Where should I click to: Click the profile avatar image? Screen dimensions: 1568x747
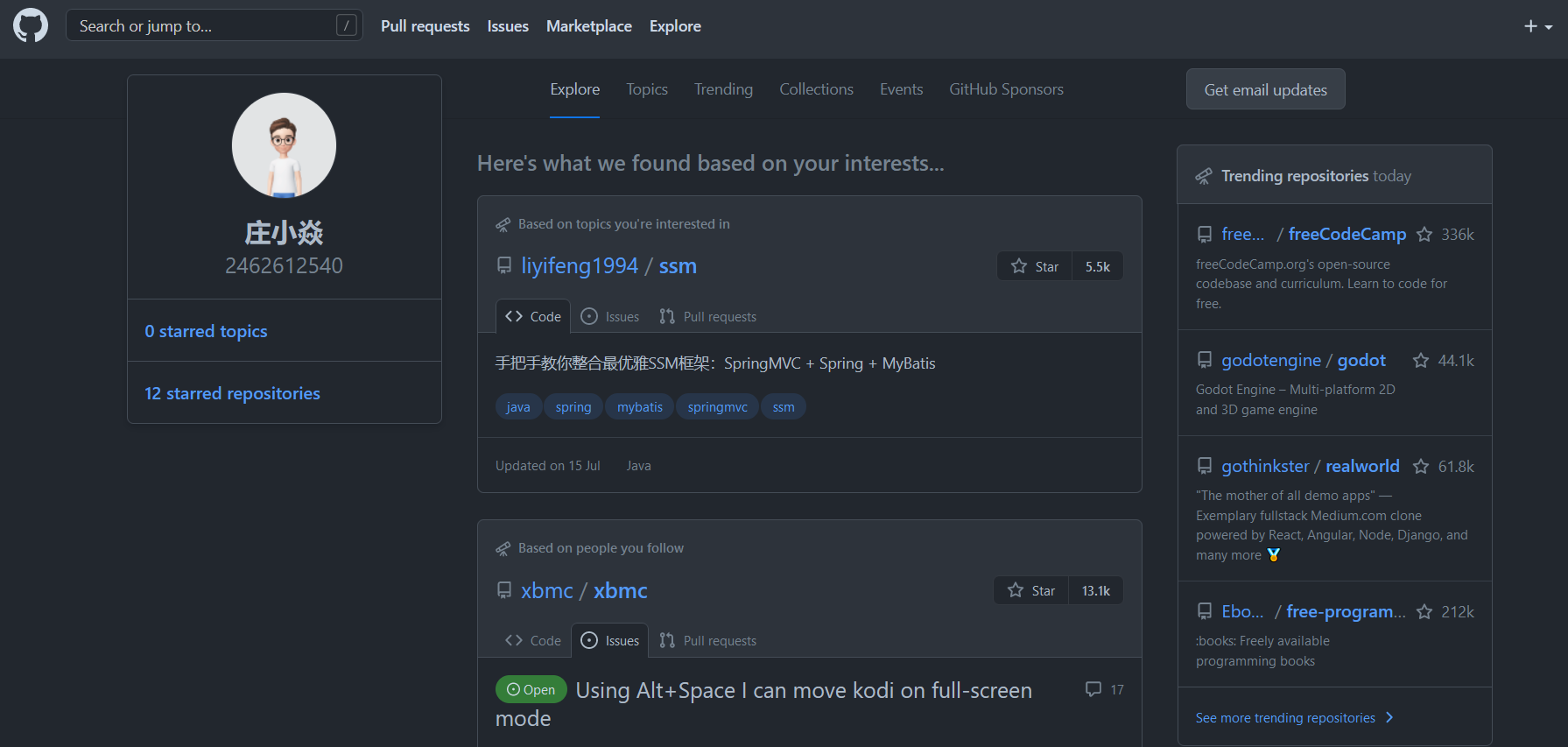click(284, 145)
